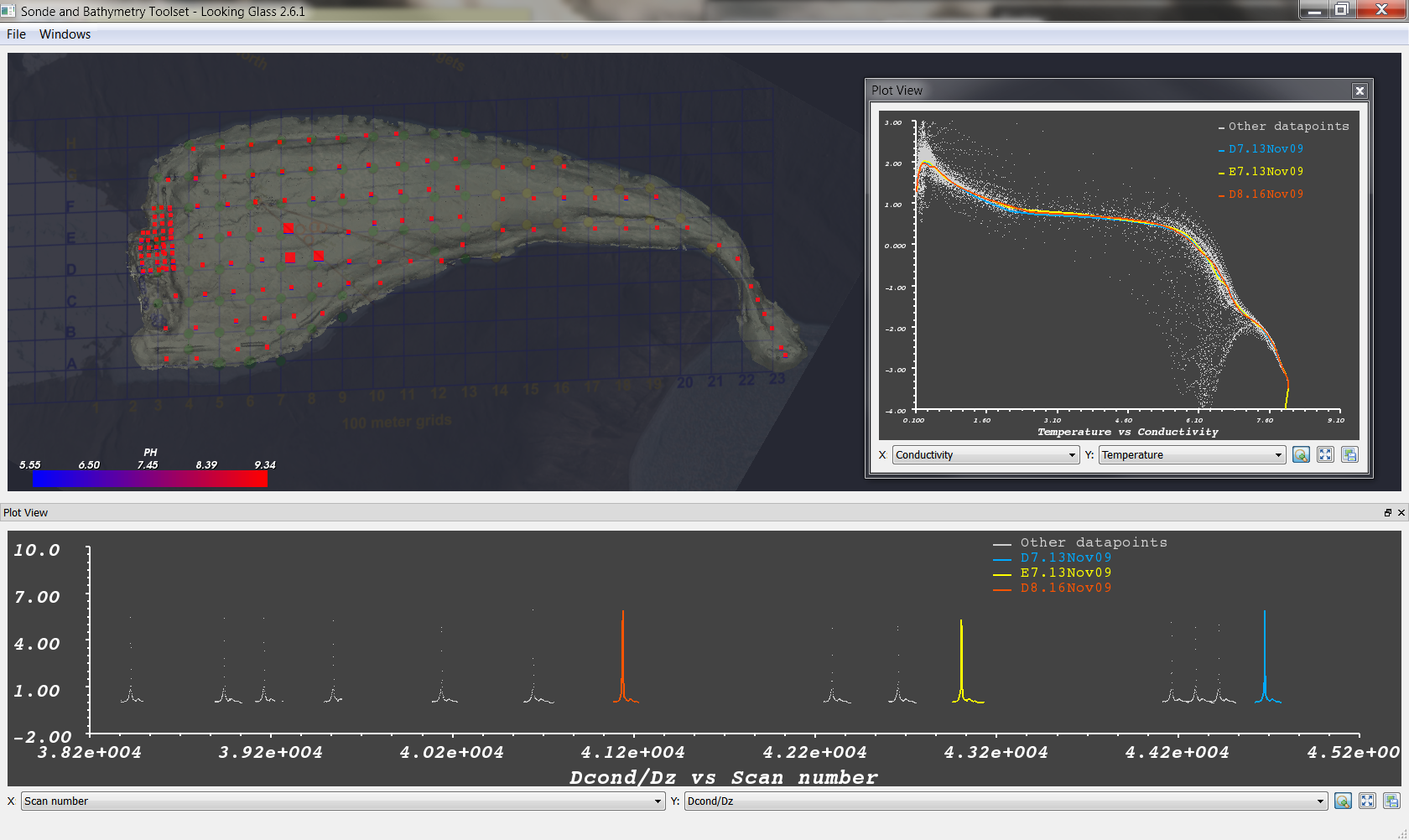Open the Windows menu
The width and height of the screenshot is (1409, 840).
[x=65, y=34]
